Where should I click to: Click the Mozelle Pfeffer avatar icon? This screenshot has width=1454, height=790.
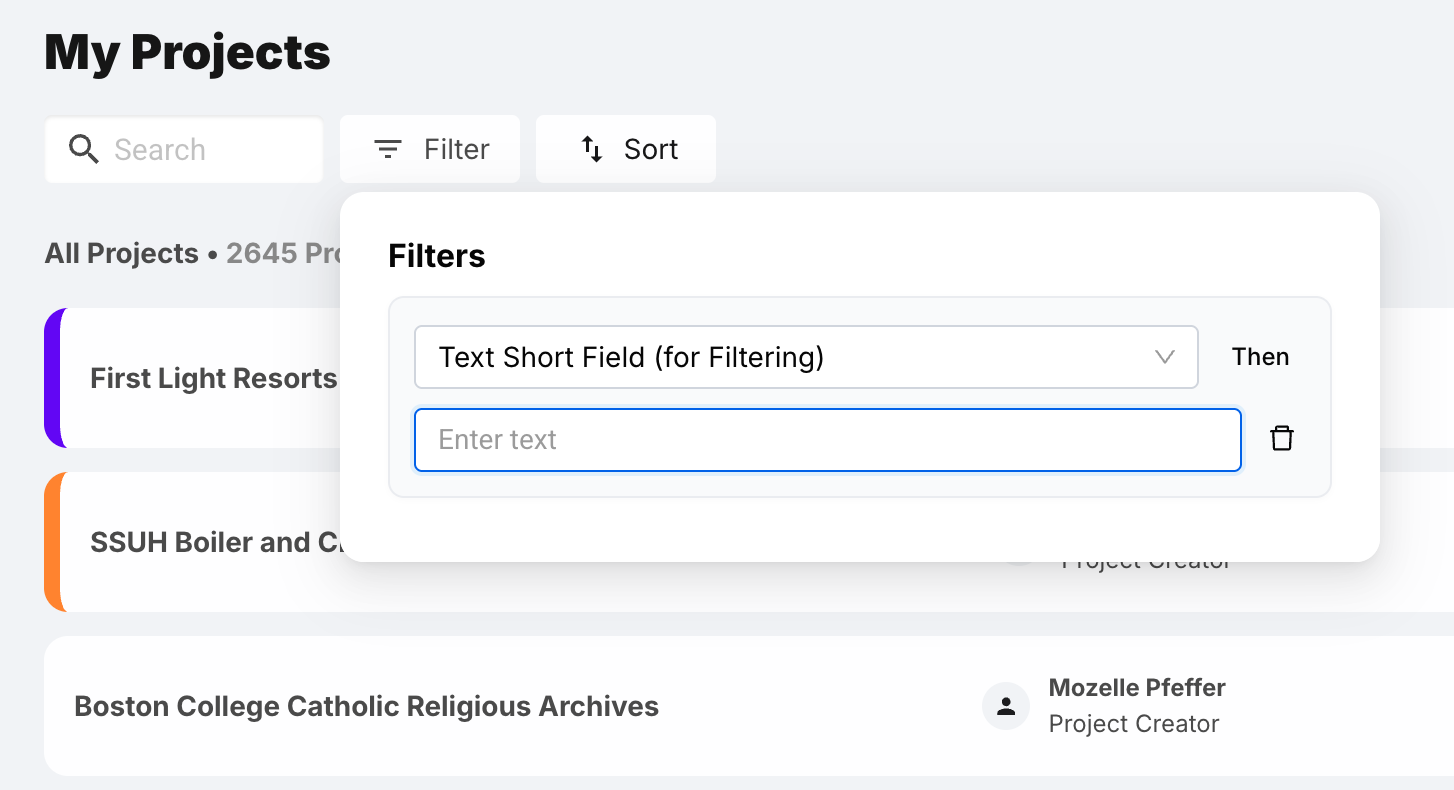pos(1006,706)
